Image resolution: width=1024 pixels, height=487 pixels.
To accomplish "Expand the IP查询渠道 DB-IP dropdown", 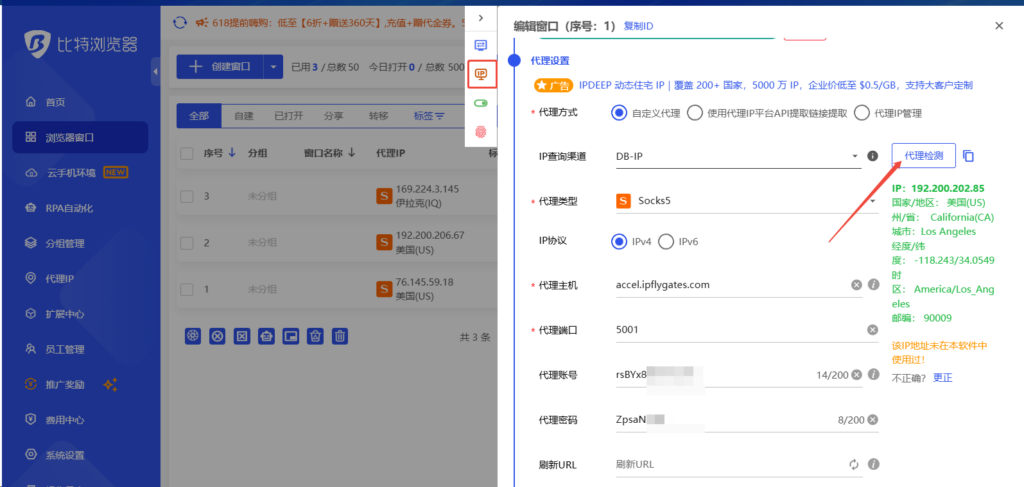I will click(736, 157).
